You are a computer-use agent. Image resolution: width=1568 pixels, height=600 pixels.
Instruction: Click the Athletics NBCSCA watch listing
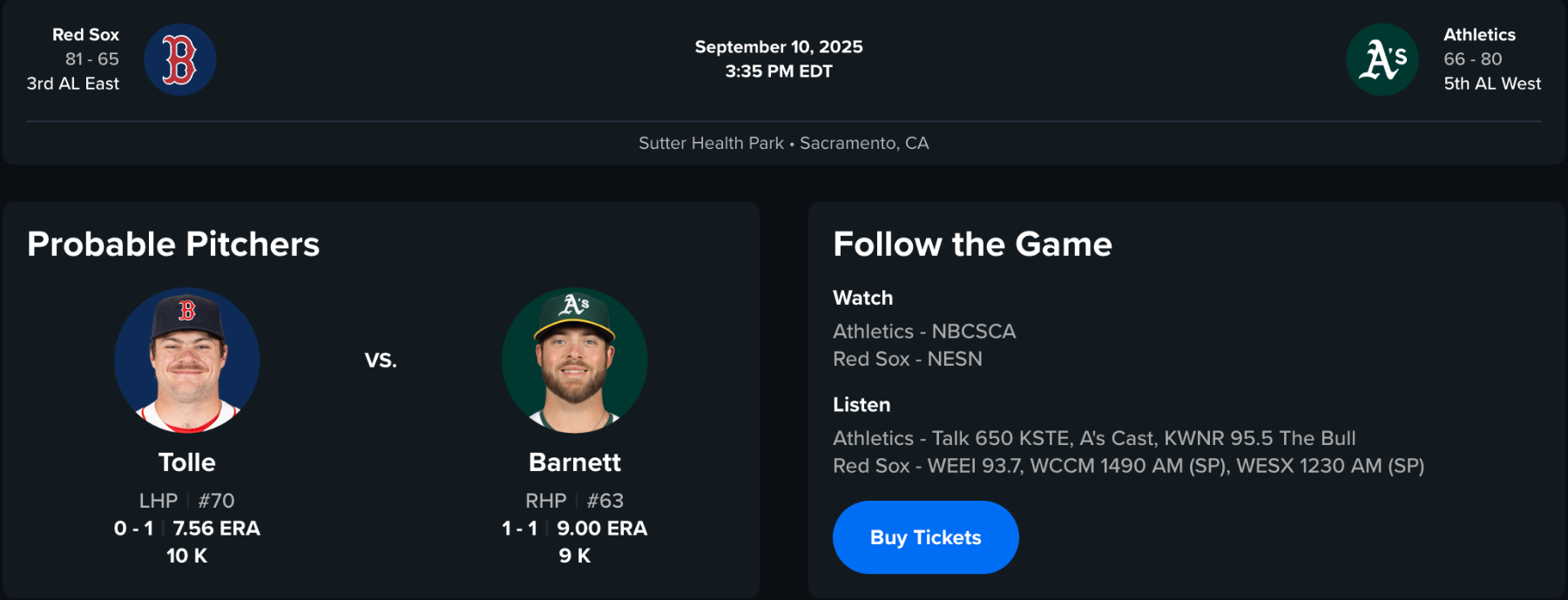924,332
